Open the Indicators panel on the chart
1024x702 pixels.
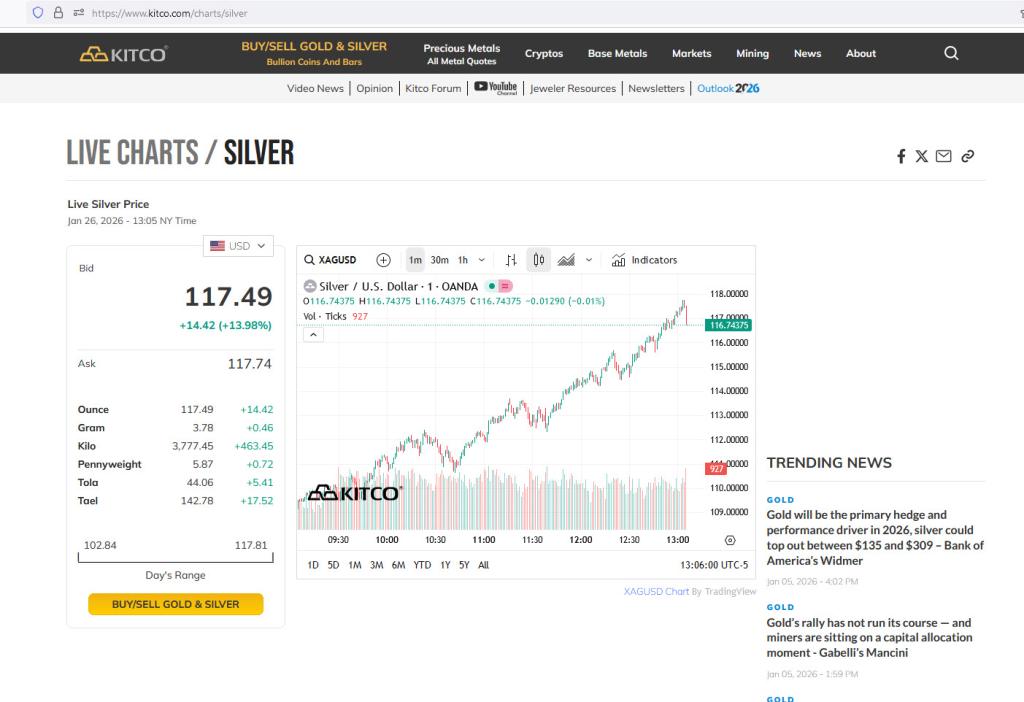pyautogui.click(x=644, y=260)
